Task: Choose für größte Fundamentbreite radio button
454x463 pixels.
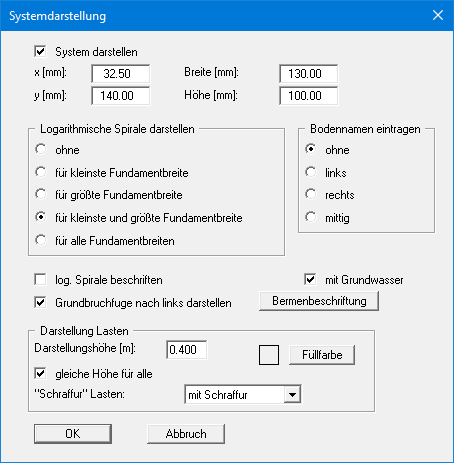Action: click(x=41, y=194)
